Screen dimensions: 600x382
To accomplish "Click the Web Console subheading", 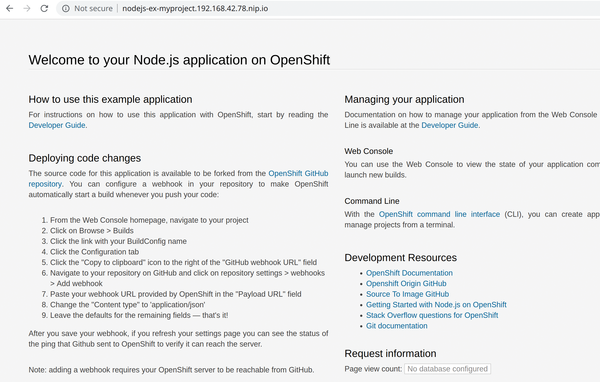I will [368, 151].
